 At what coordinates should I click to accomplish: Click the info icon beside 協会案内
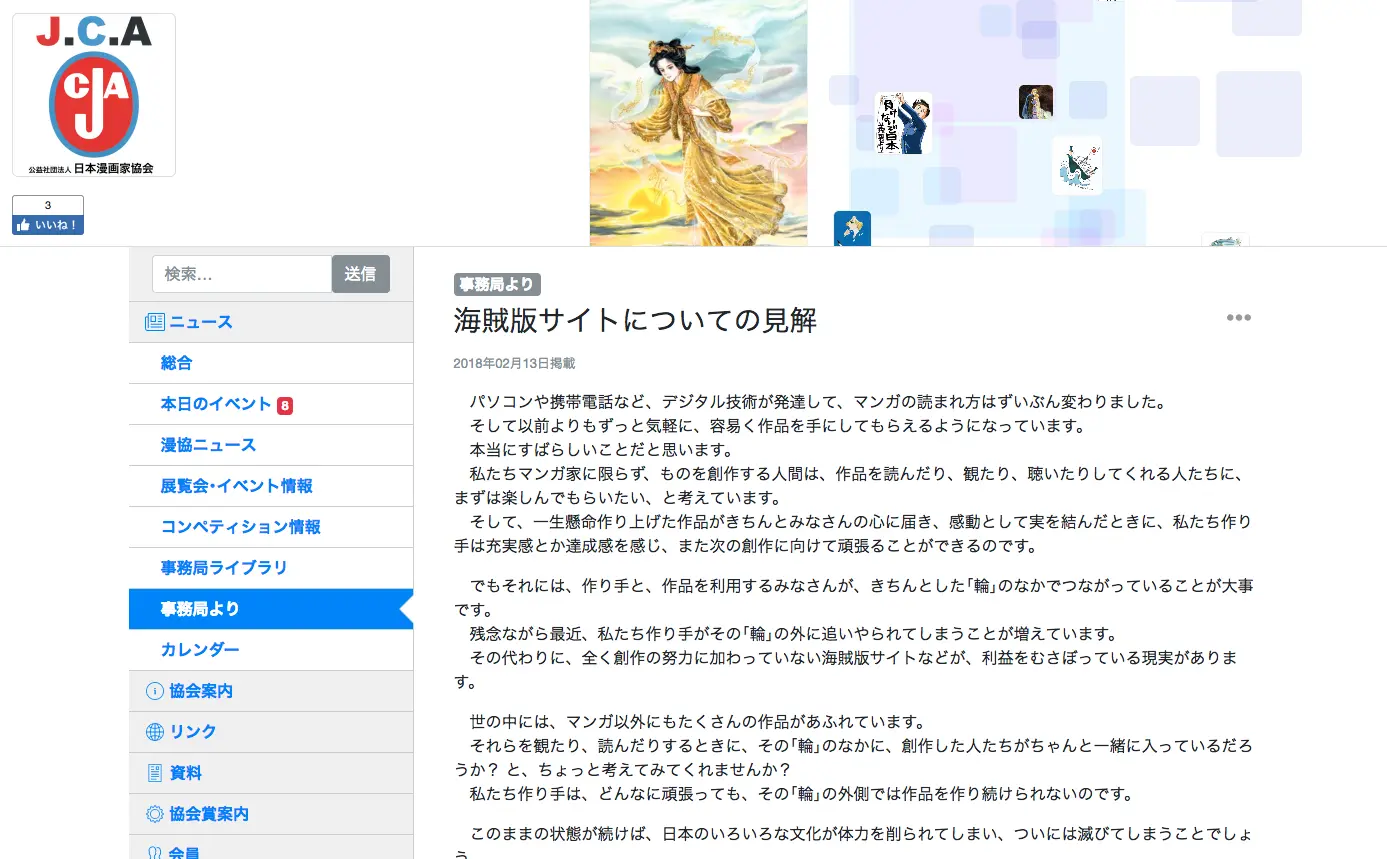pos(154,691)
